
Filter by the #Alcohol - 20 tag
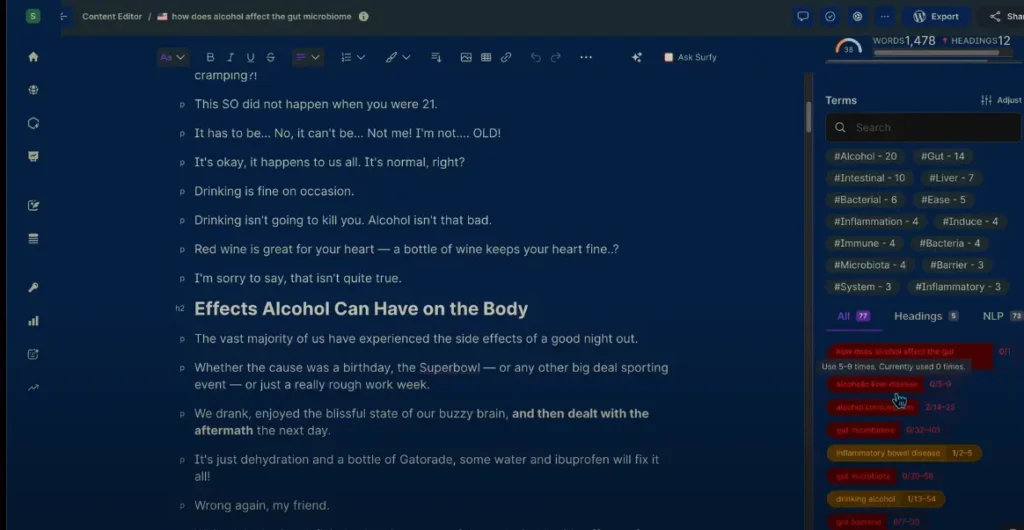click(865, 156)
